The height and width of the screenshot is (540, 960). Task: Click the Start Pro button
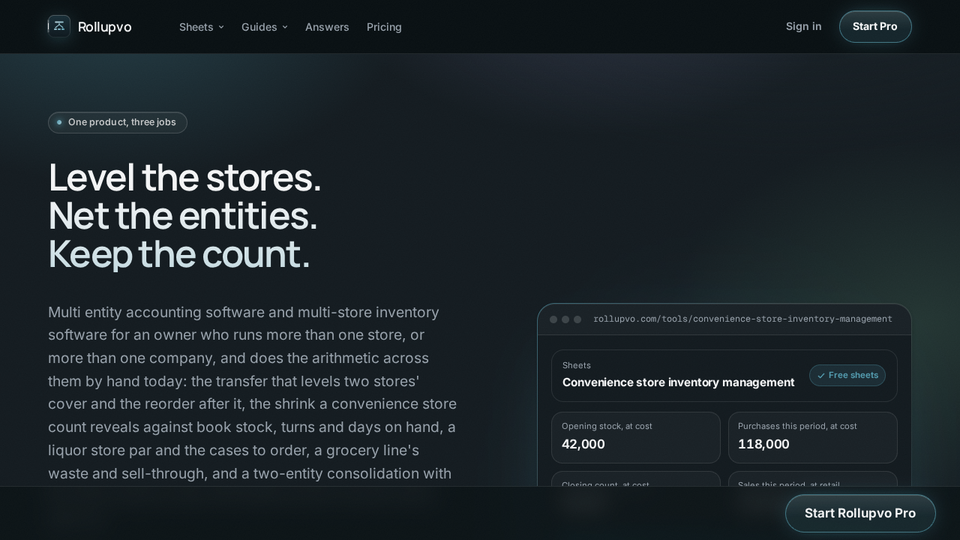pyautogui.click(x=875, y=26)
